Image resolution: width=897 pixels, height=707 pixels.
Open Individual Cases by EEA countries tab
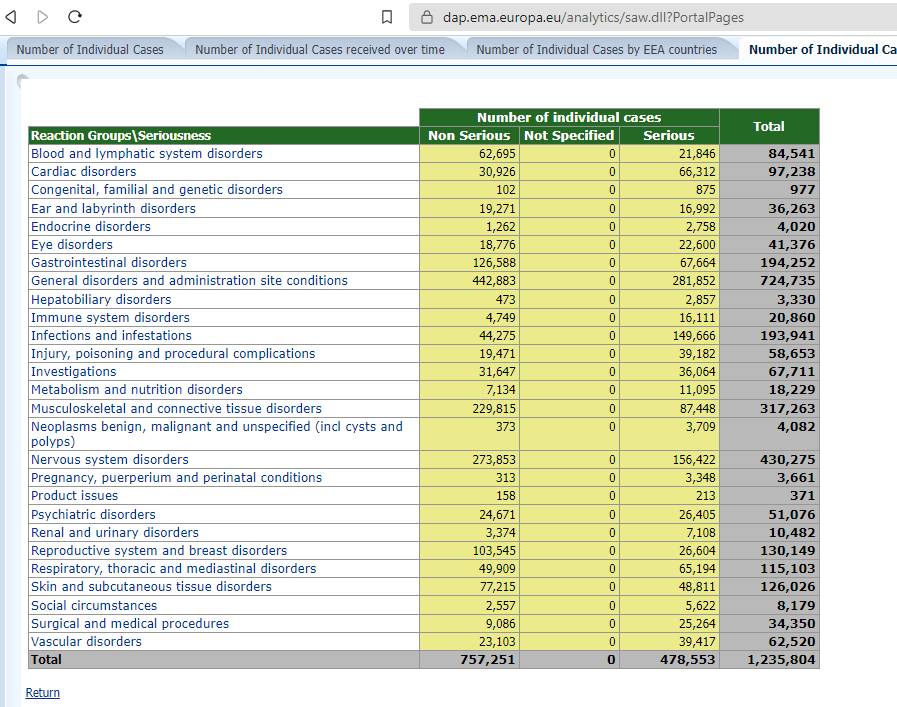tap(596, 49)
